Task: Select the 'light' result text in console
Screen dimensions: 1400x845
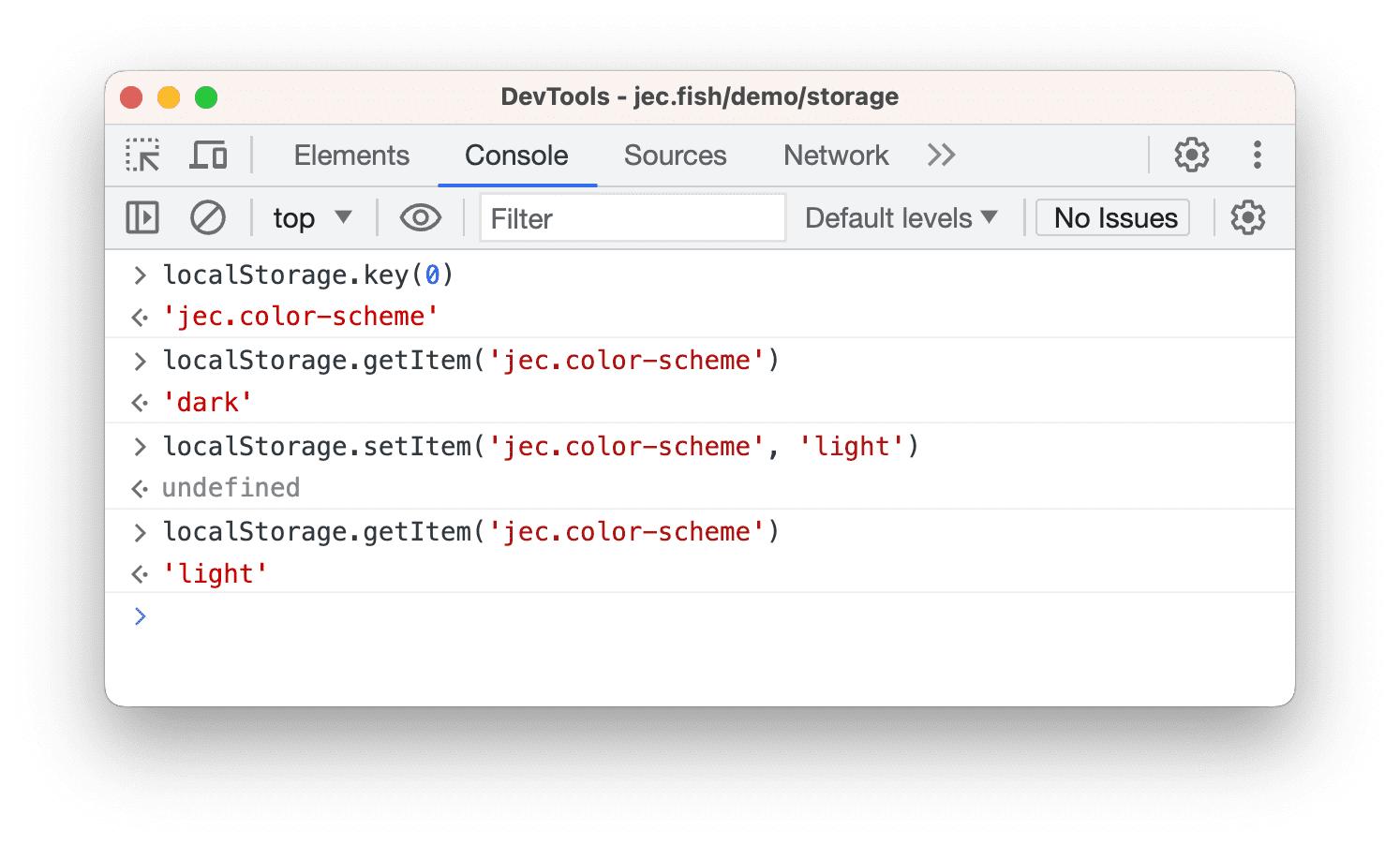Action: [x=216, y=572]
